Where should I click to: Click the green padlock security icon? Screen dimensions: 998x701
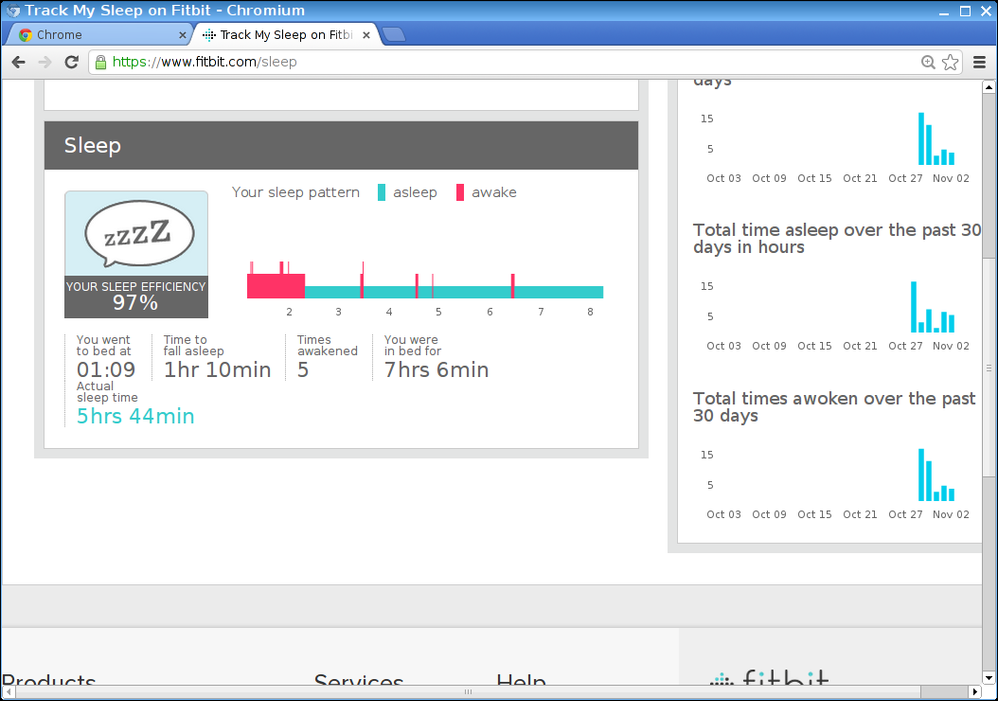click(x=100, y=62)
